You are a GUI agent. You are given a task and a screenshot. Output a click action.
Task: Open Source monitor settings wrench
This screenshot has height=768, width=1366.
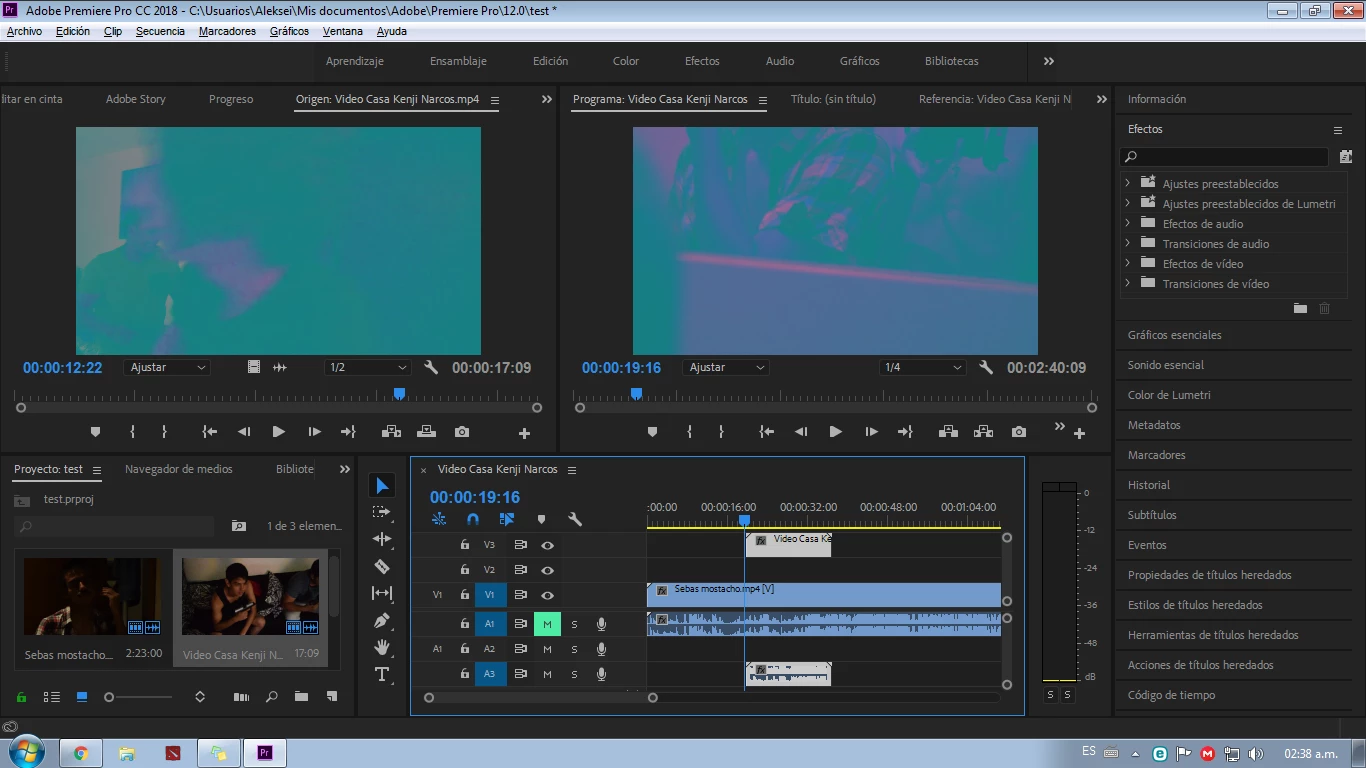click(x=431, y=367)
